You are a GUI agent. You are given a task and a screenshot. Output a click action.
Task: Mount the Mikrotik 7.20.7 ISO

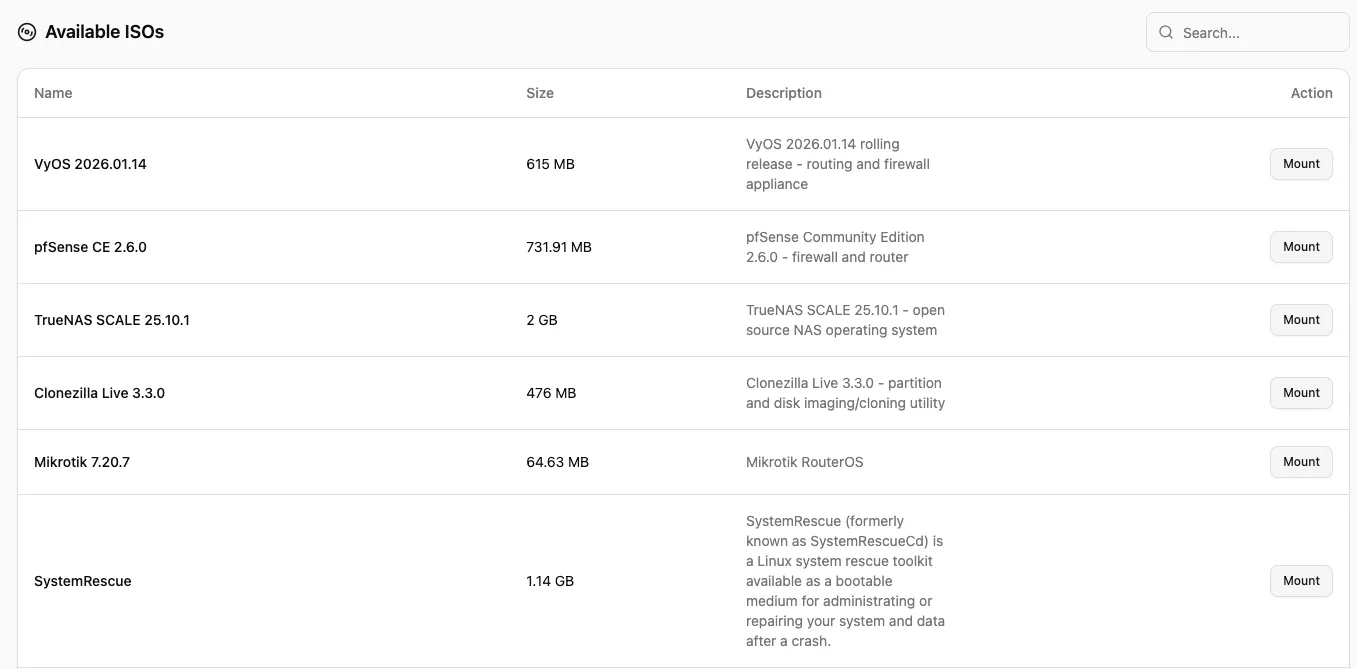[1301, 462]
